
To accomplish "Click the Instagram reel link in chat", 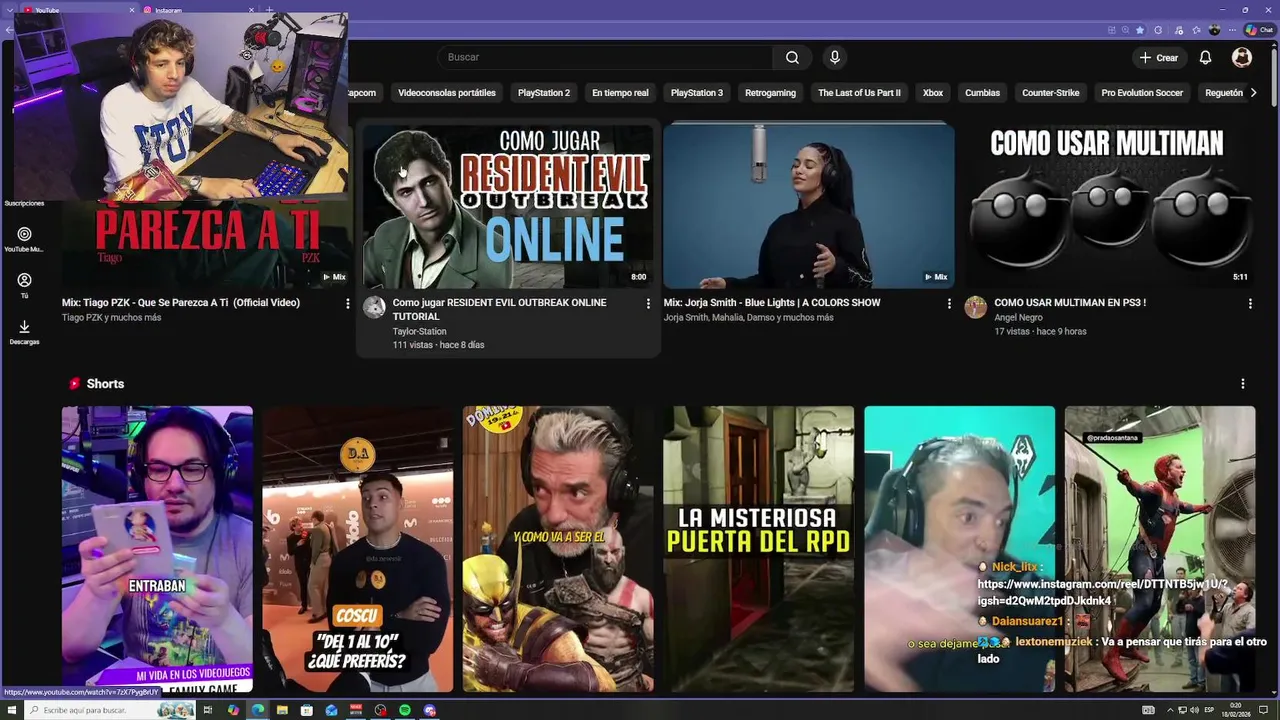I will pyautogui.click(x=1102, y=592).
